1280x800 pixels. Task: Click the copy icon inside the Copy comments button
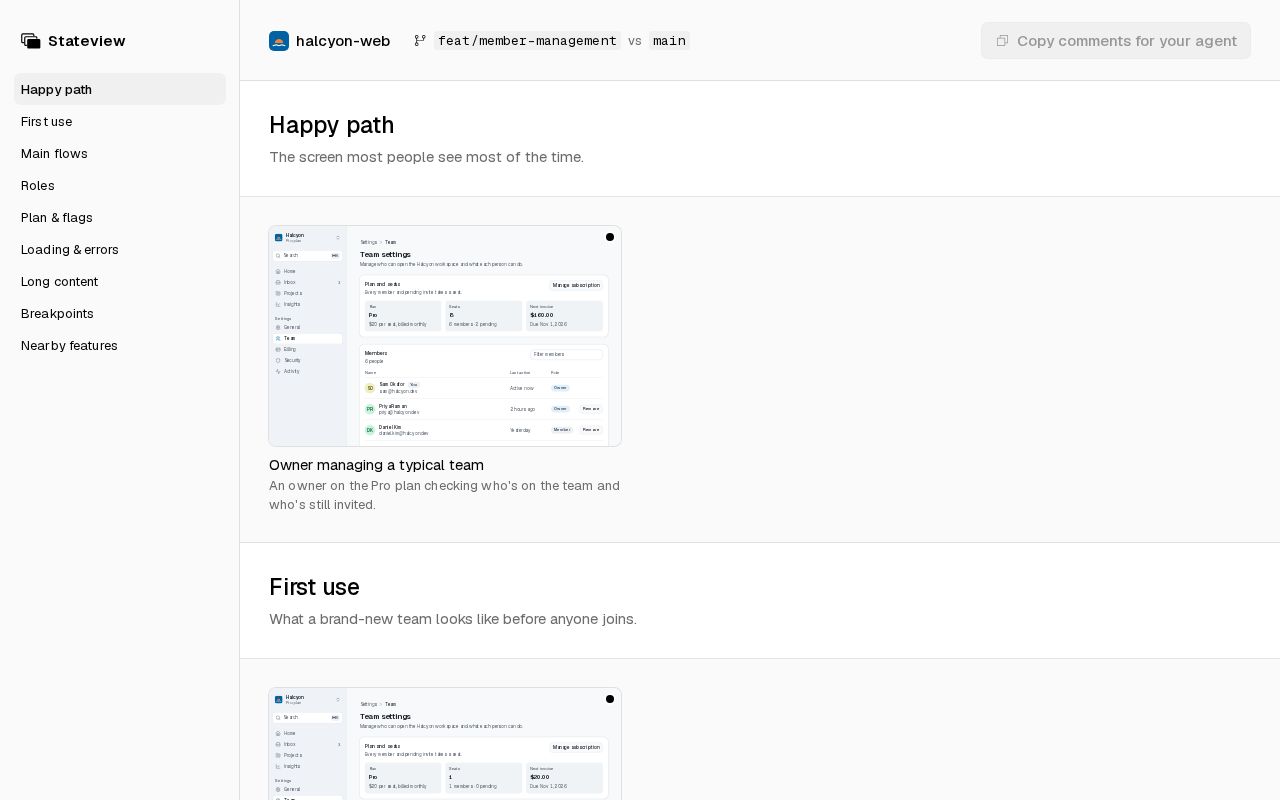point(1002,41)
